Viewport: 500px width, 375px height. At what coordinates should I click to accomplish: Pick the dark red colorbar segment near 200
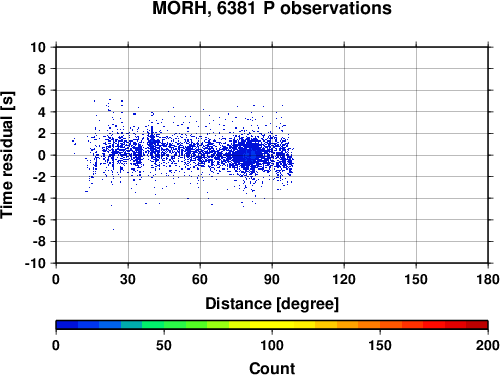[477, 325]
